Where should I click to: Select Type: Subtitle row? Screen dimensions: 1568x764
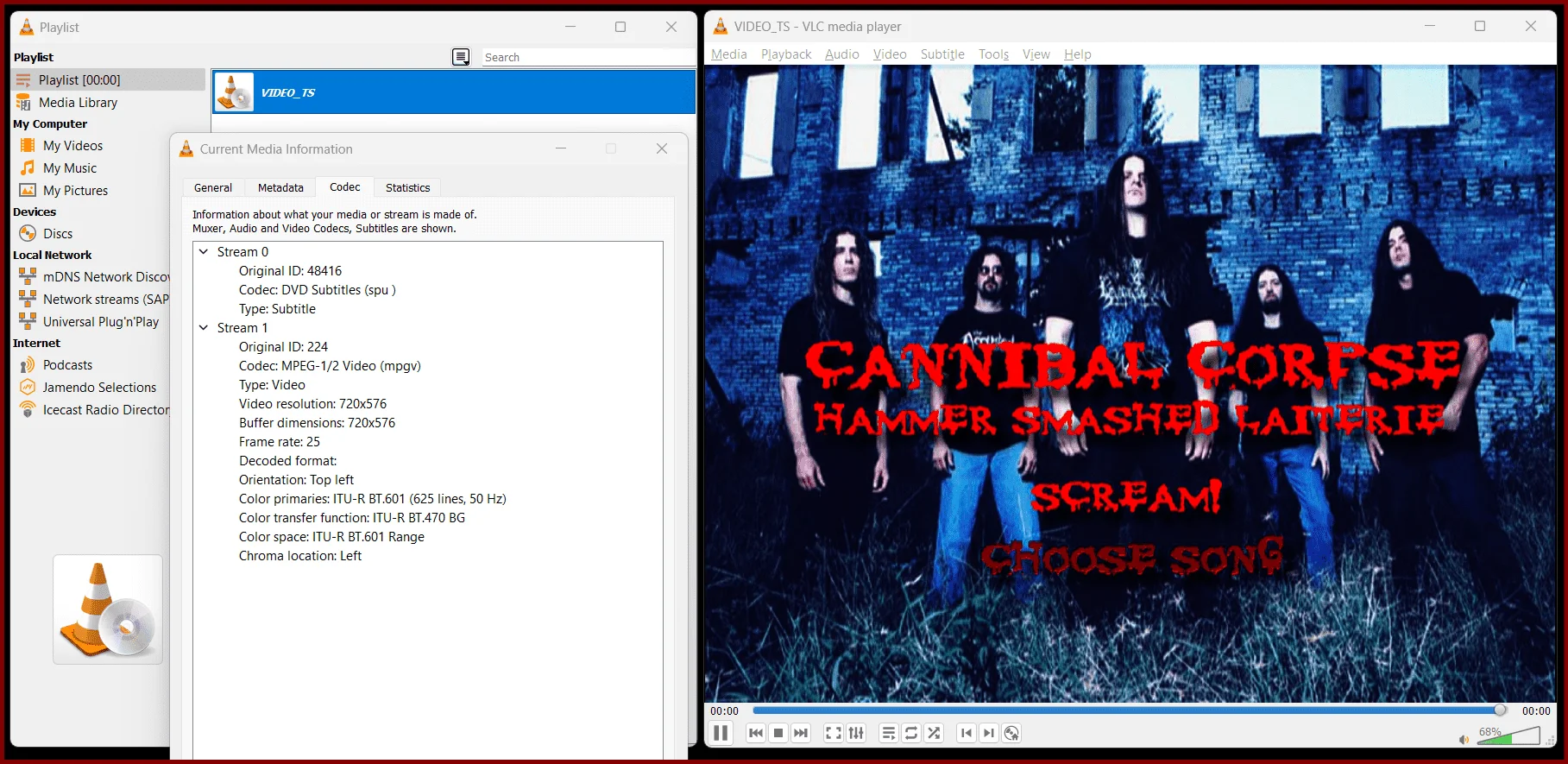point(277,309)
